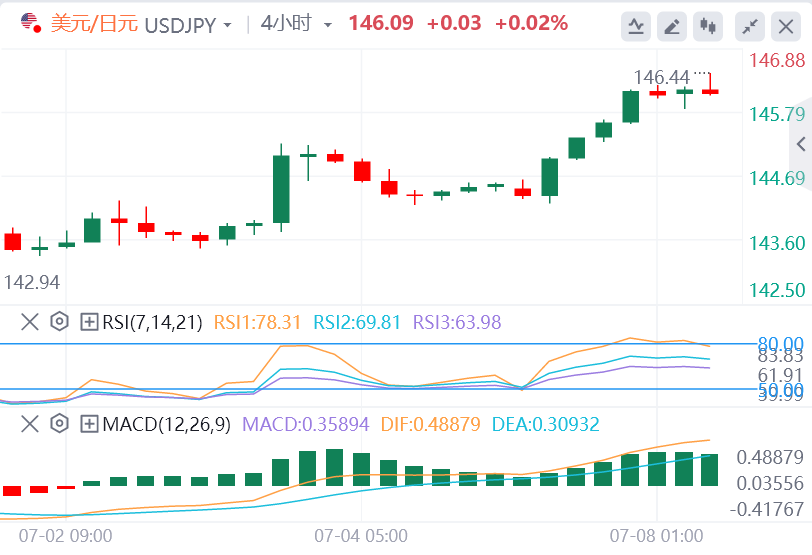
Task: Open the USDJPY symbol dropdown
Action: [x=229, y=24]
